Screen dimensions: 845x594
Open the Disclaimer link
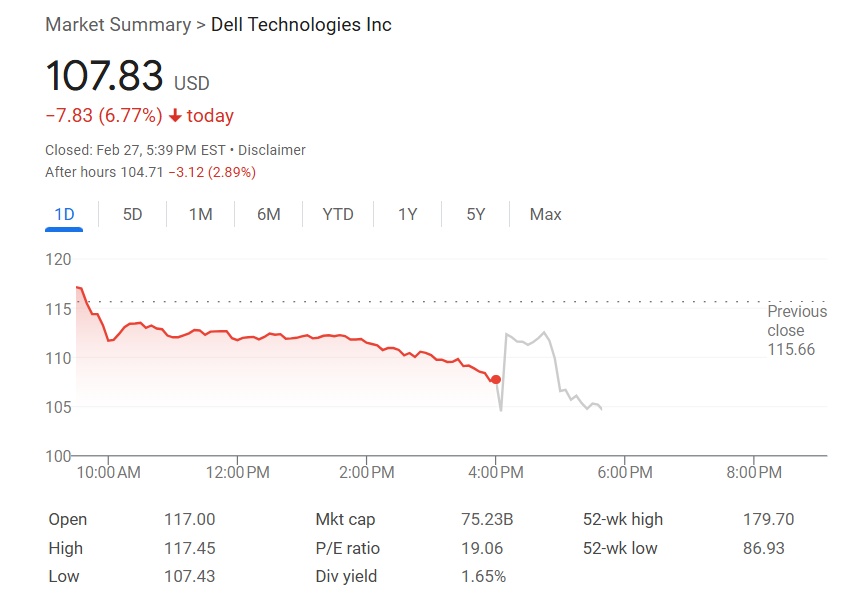pyautogui.click(x=272, y=150)
